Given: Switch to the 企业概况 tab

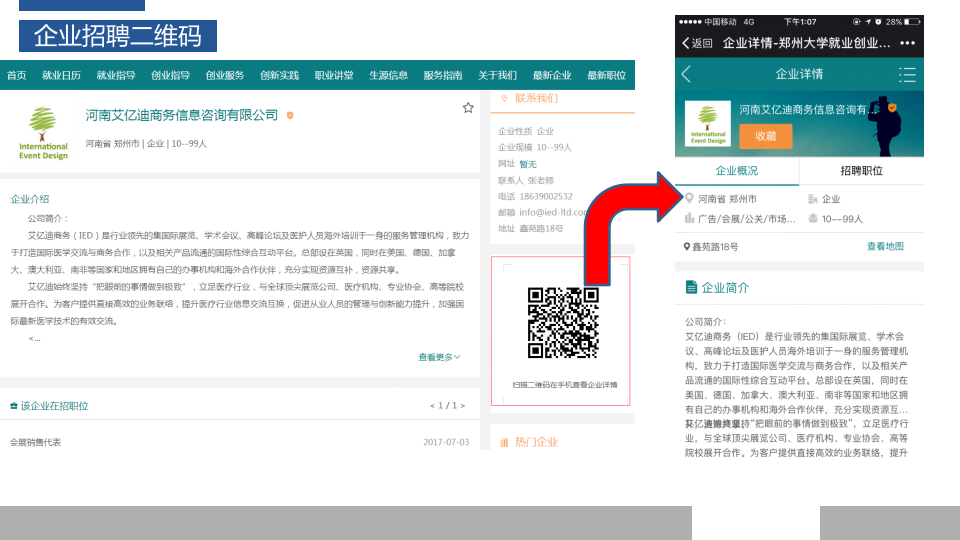Looking at the screenshot, I should pos(737,171).
